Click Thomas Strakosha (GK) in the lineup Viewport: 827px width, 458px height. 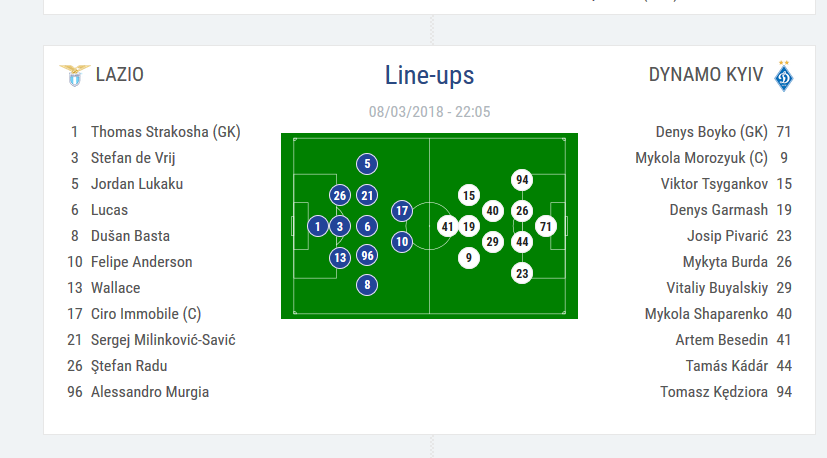165,132
